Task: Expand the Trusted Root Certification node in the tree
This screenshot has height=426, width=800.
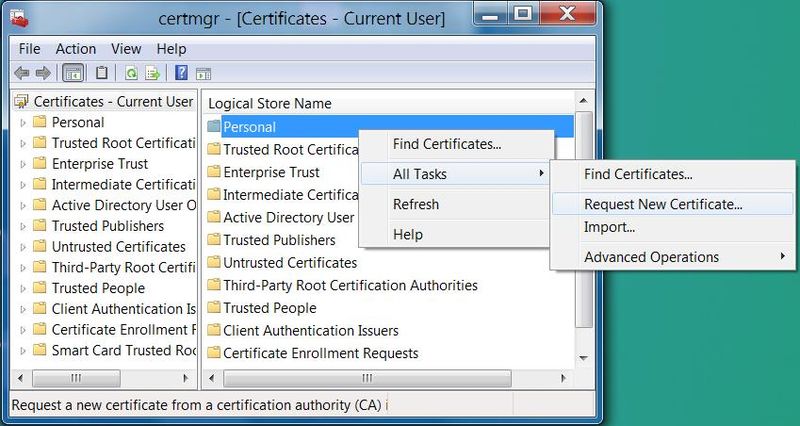Action: point(23,144)
